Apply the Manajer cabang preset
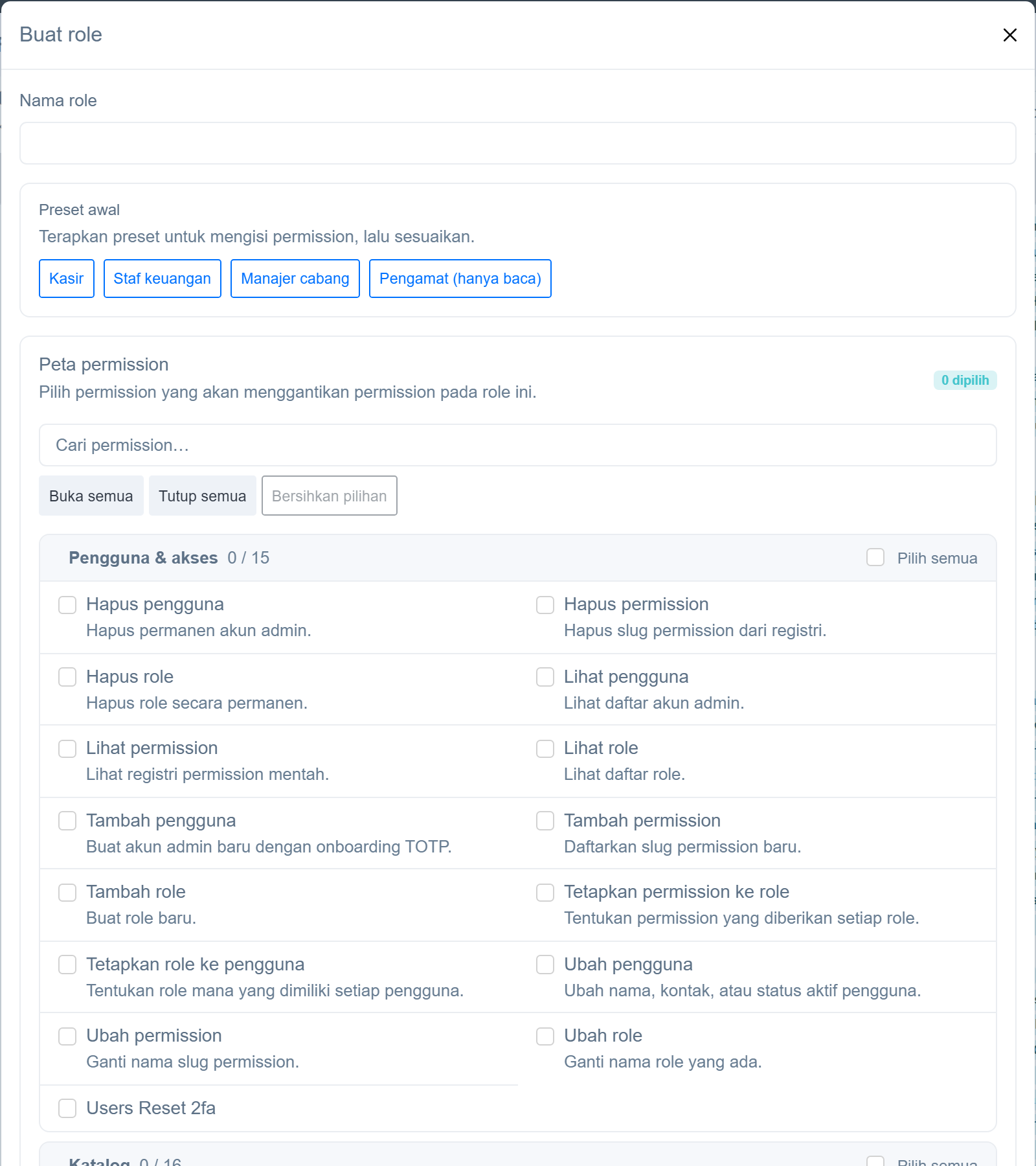This screenshot has height=1166, width=1036. pyautogui.click(x=295, y=279)
